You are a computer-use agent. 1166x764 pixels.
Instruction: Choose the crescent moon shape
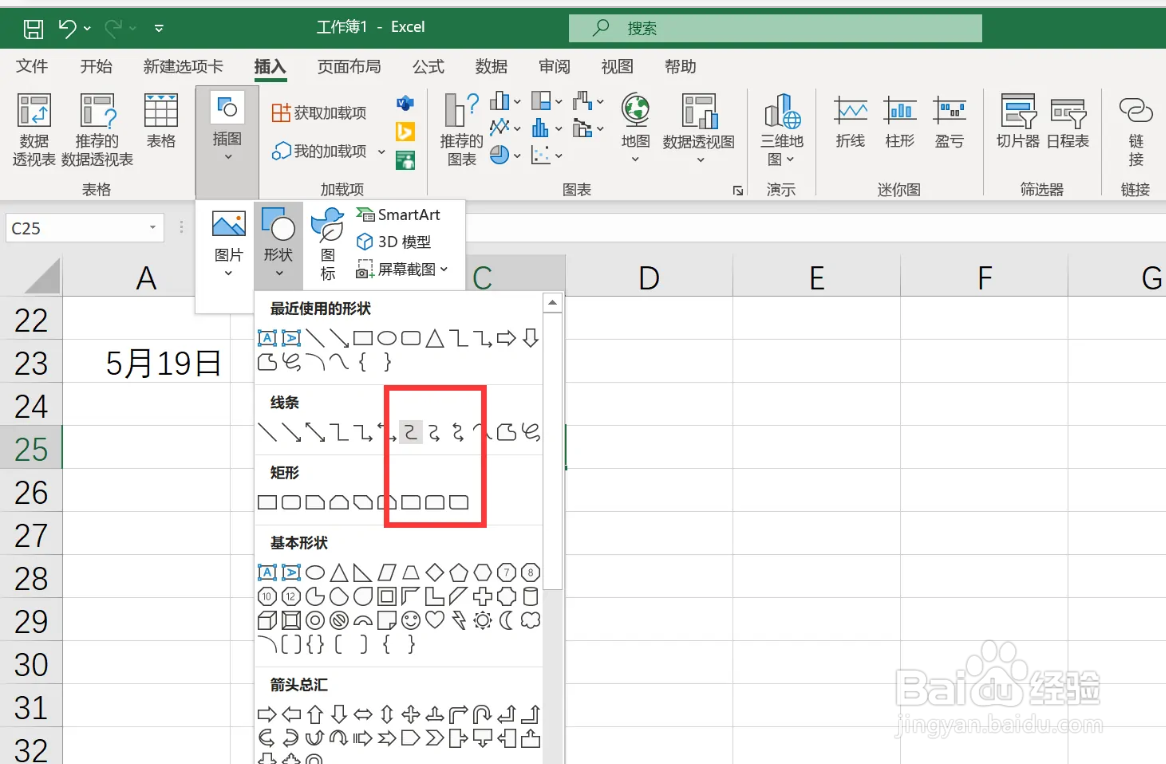(x=506, y=620)
